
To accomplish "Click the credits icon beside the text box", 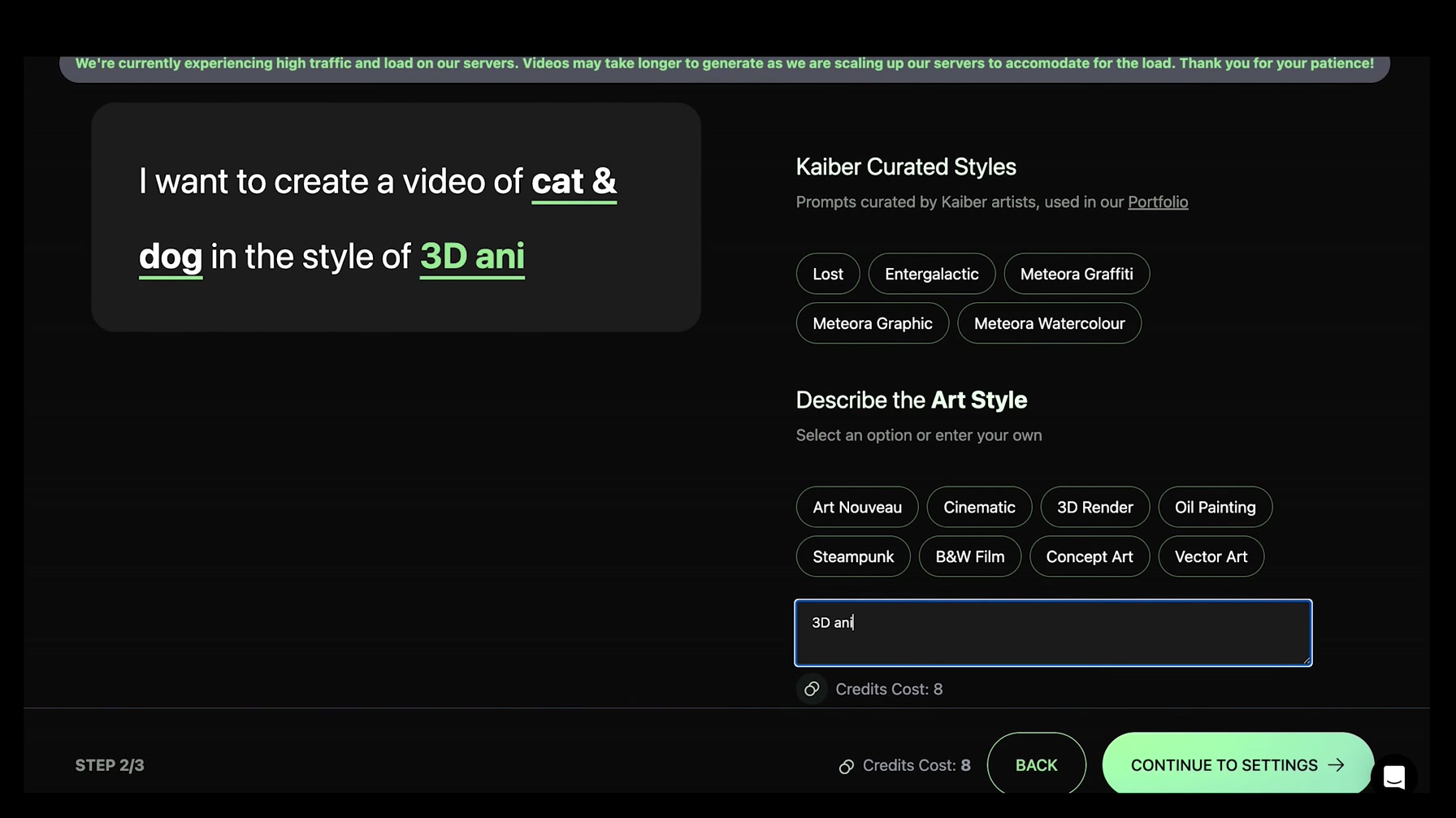I will pyautogui.click(x=811, y=689).
